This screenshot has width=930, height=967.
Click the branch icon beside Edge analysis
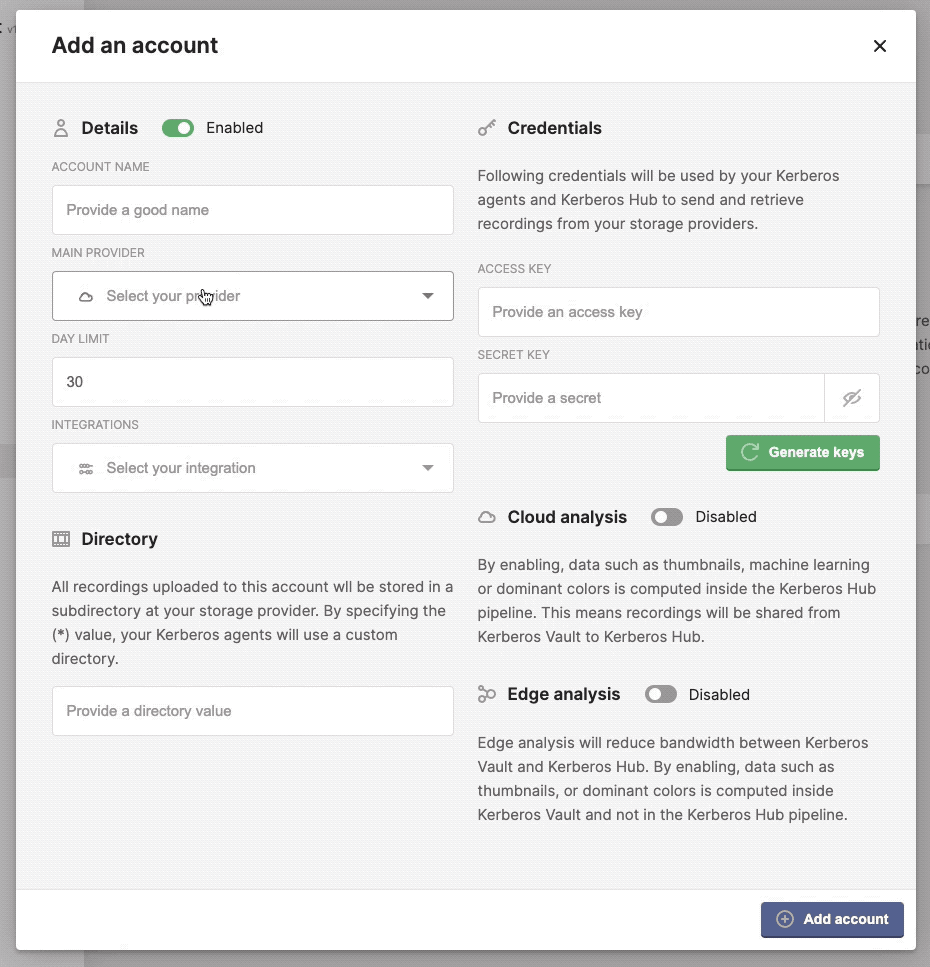487,694
